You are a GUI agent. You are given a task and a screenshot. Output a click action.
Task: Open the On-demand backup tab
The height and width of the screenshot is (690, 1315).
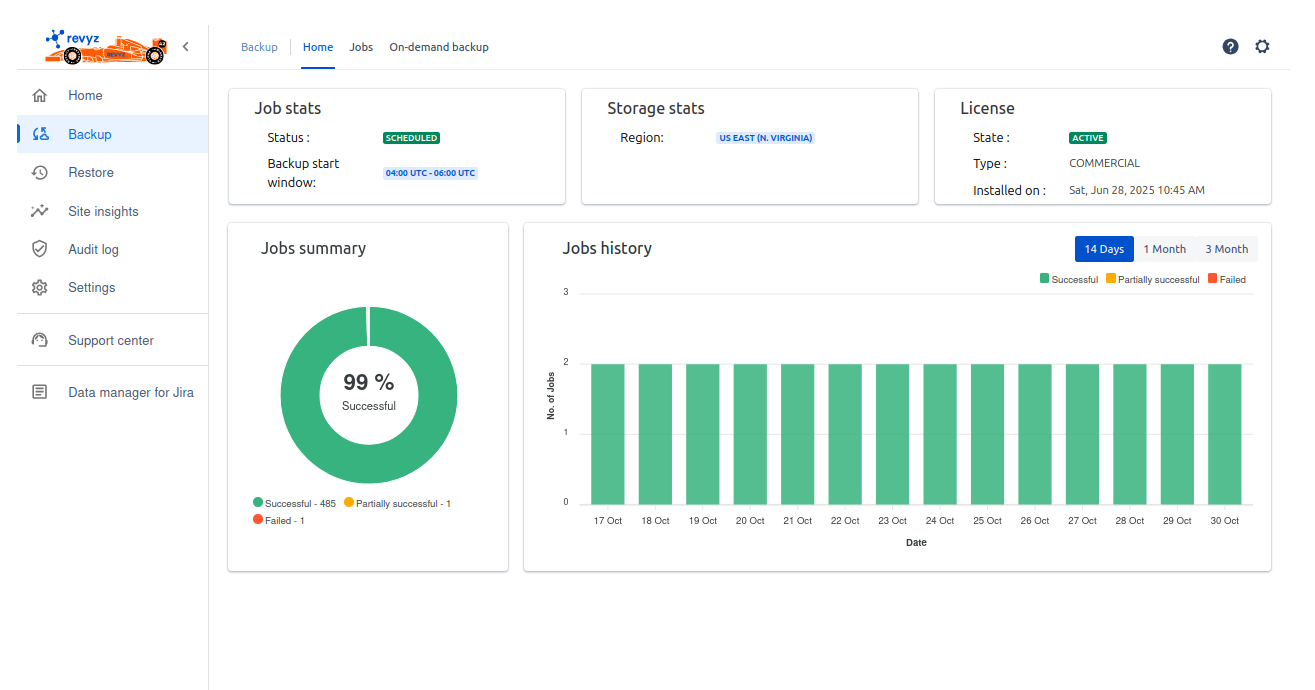439,47
